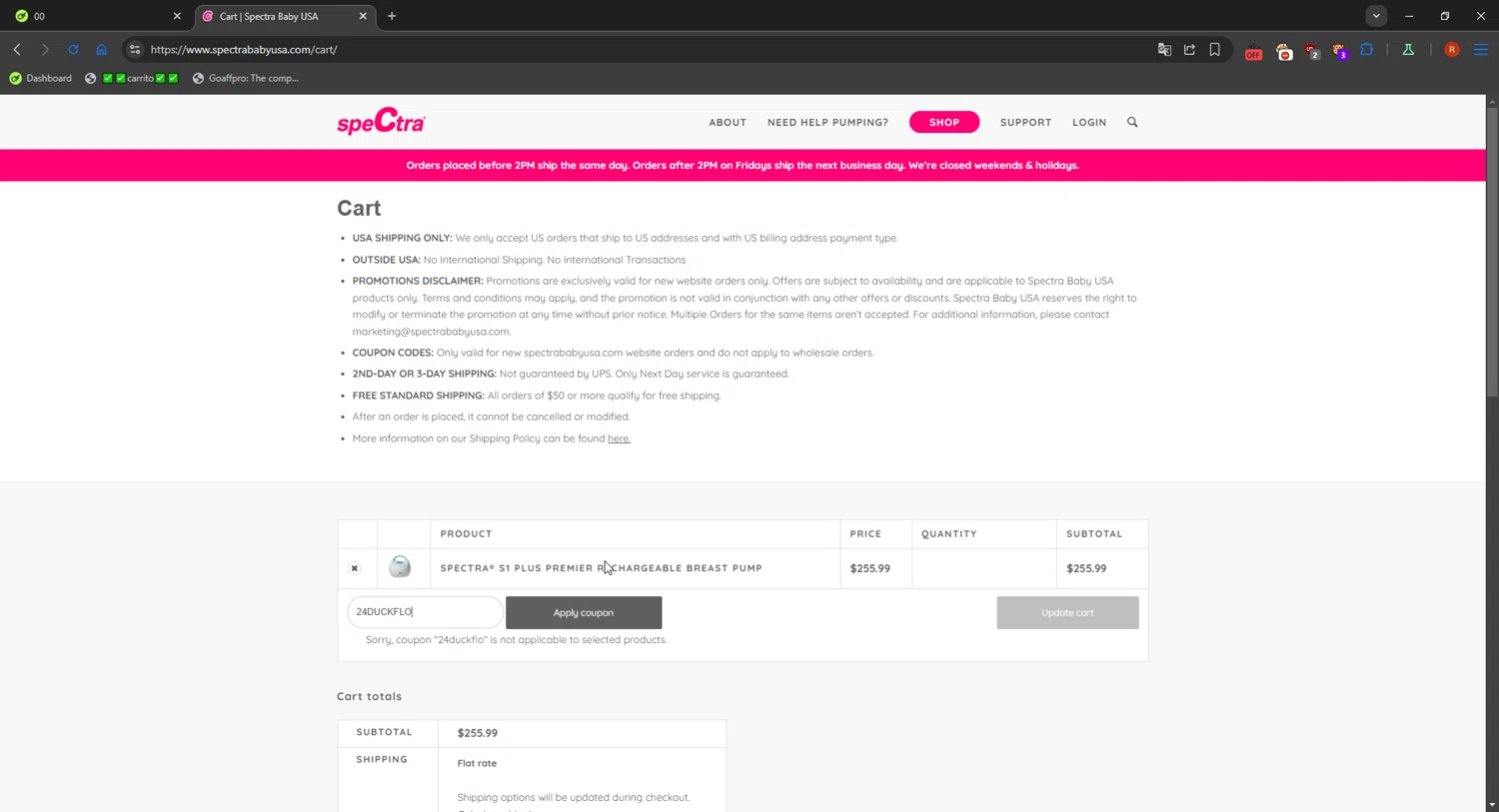The image size is (1499, 812).
Task: Click the browser forward arrow
Action: pyautogui.click(x=45, y=49)
